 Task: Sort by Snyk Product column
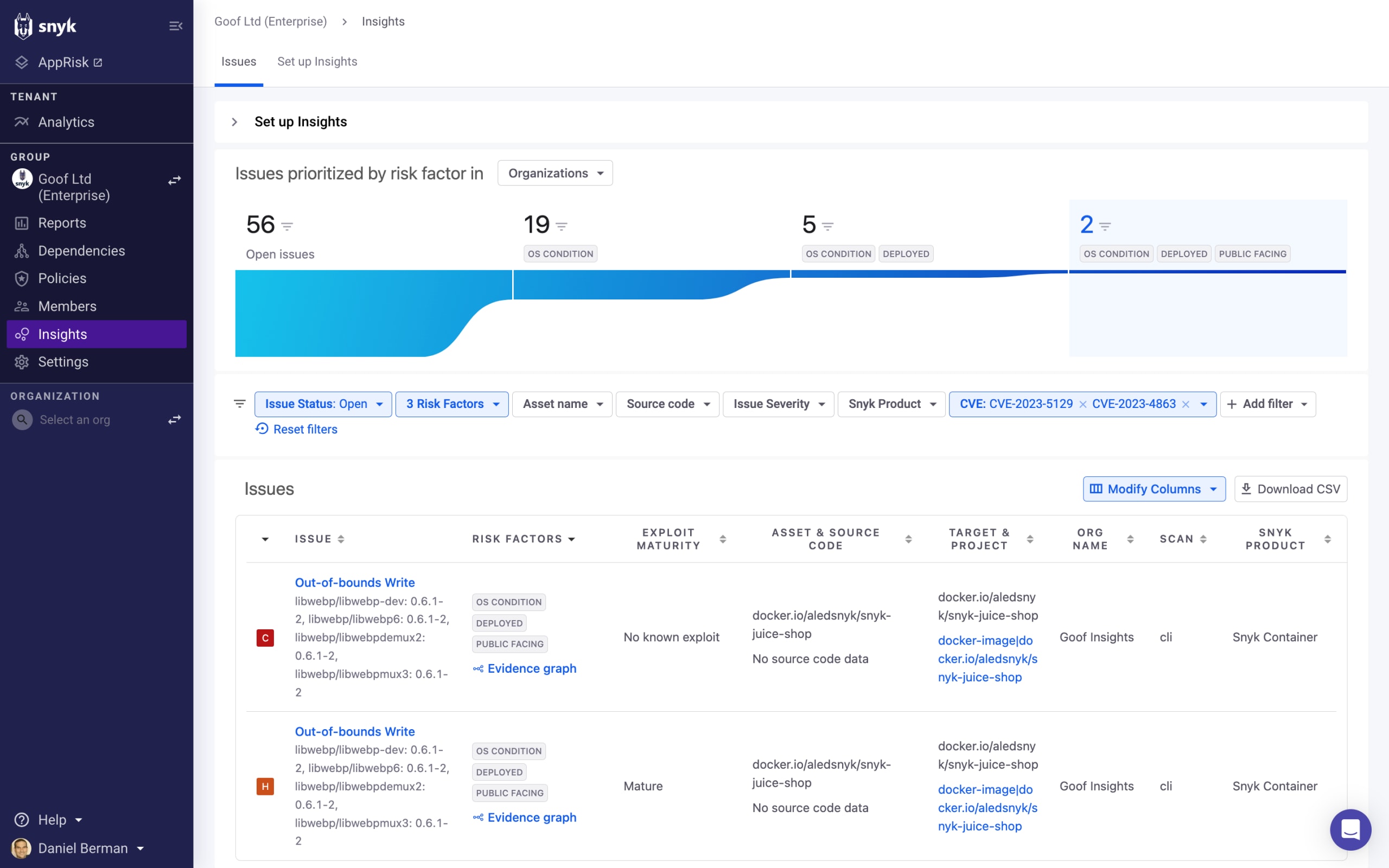(x=1328, y=539)
